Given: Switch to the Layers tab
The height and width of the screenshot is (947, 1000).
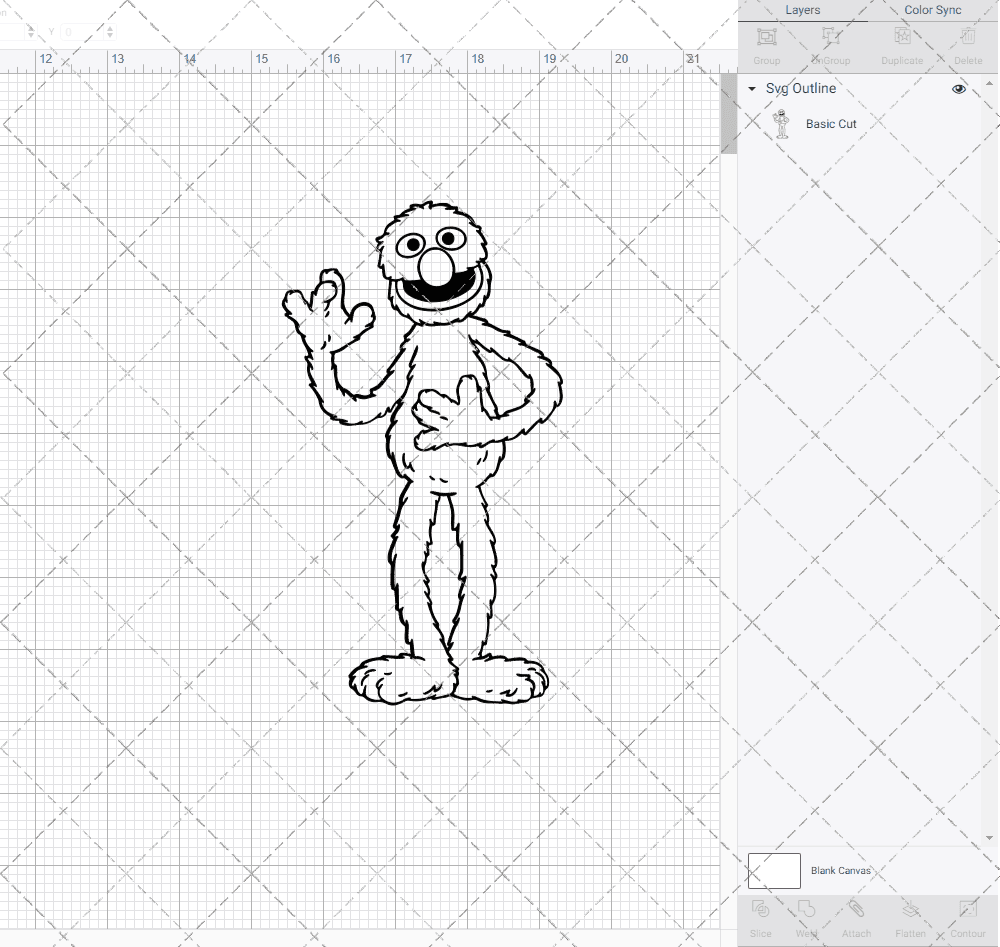Looking at the screenshot, I should coord(802,10).
